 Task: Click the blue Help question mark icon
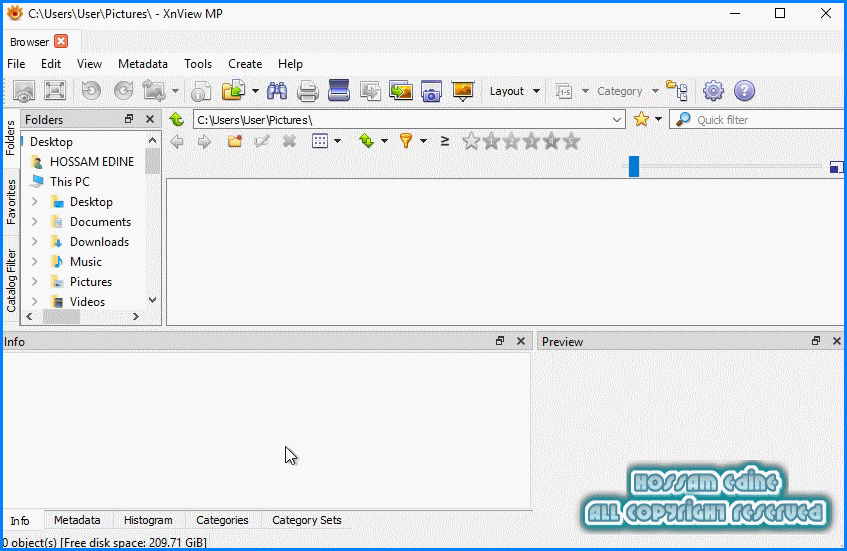[744, 91]
